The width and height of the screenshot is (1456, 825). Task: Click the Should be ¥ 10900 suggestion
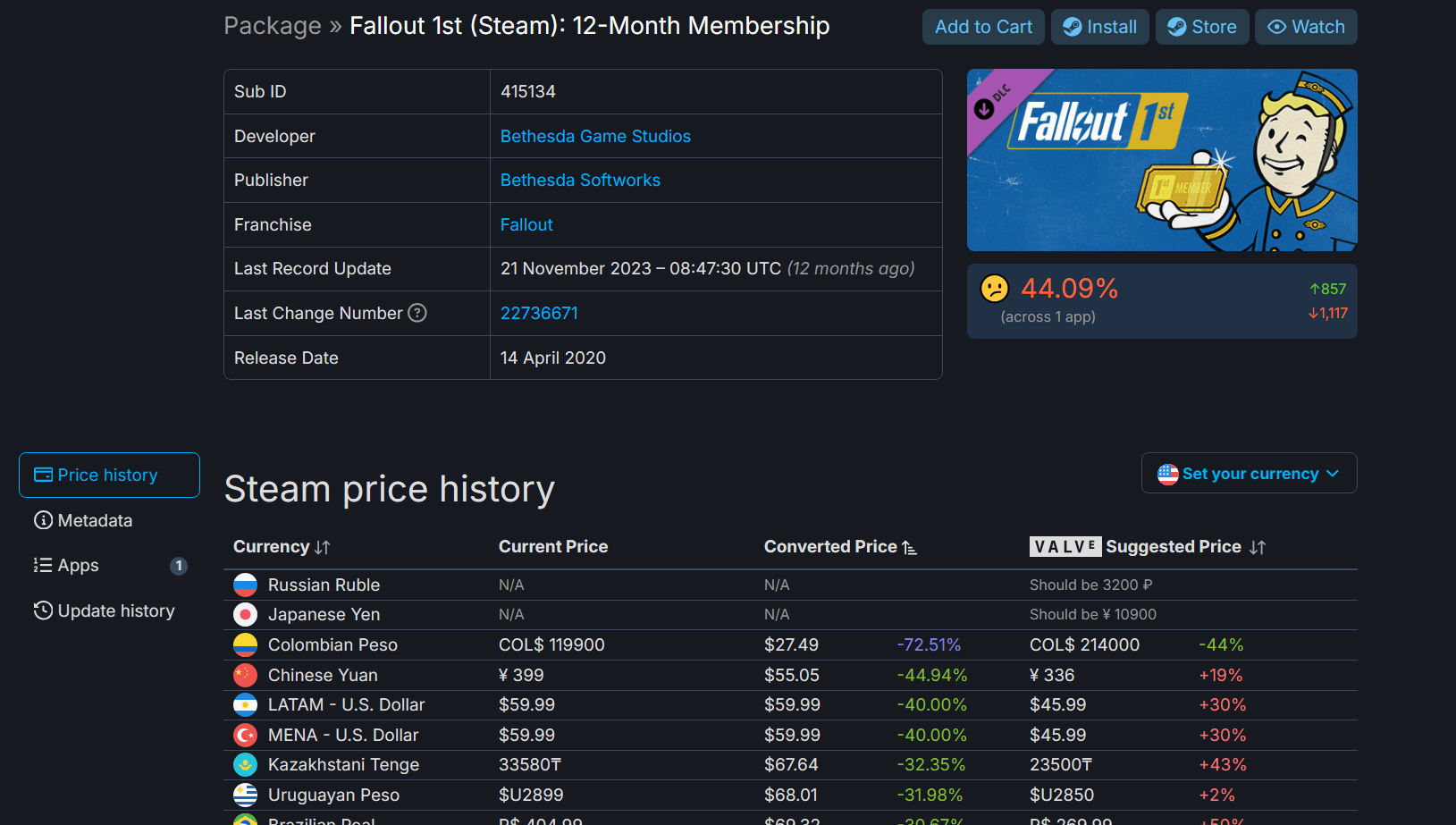(1093, 614)
